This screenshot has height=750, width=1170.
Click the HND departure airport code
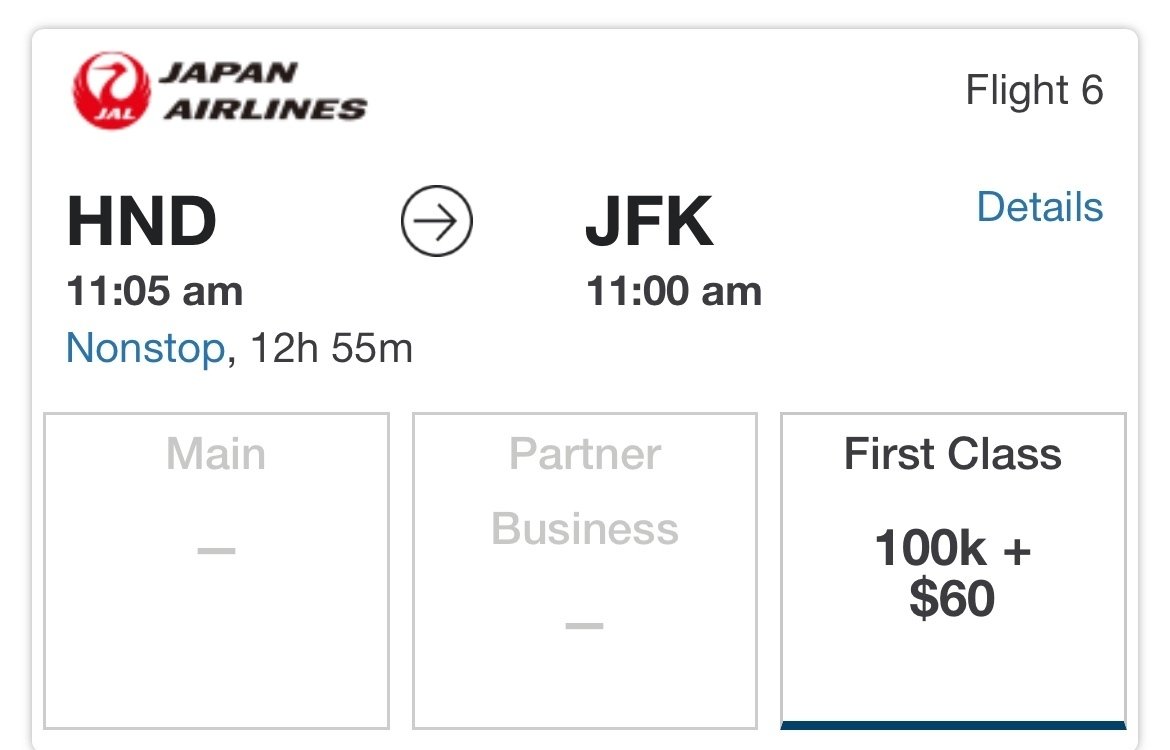(142, 222)
